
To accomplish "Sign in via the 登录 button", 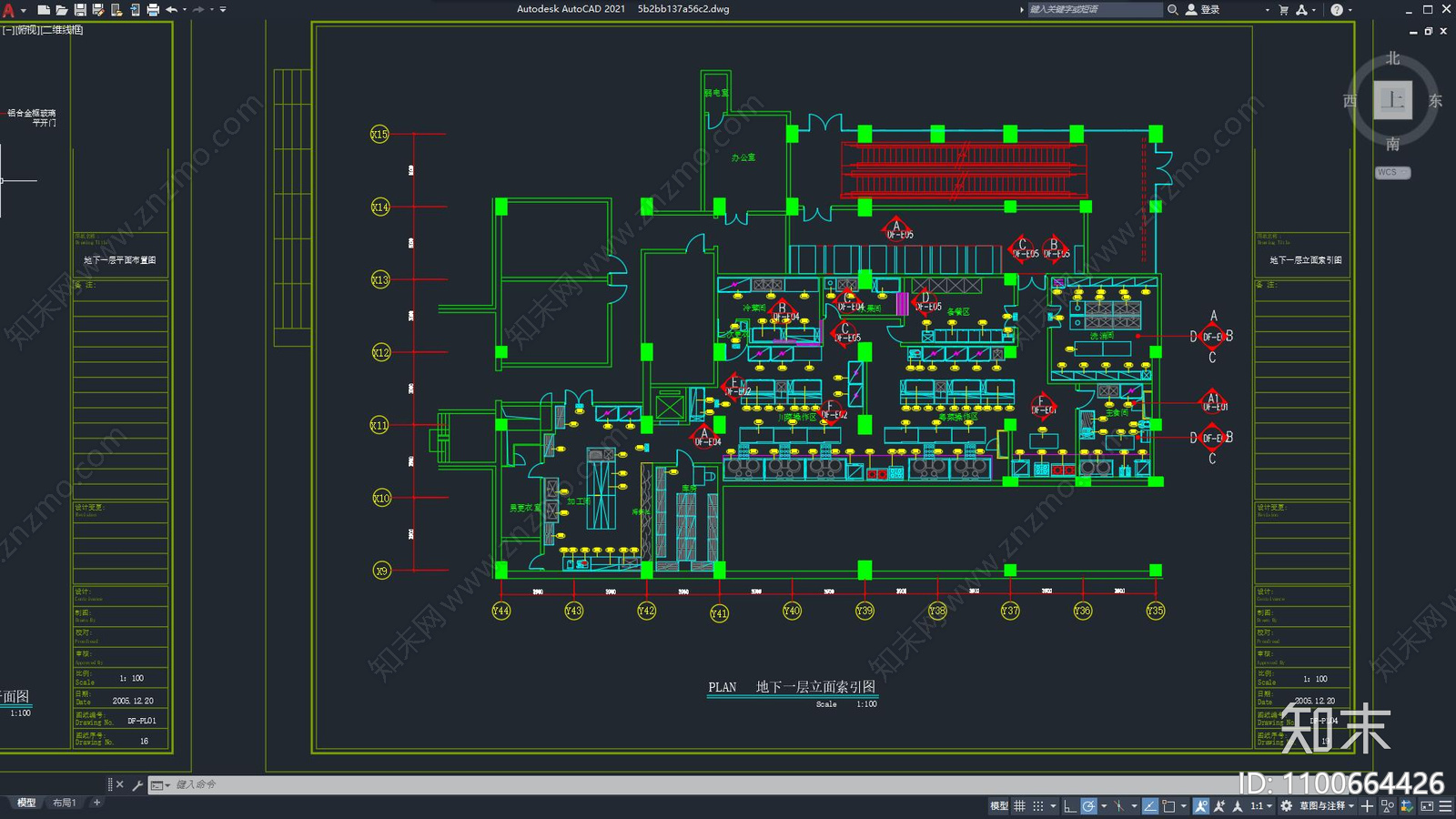I will (x=1203, y=9).
